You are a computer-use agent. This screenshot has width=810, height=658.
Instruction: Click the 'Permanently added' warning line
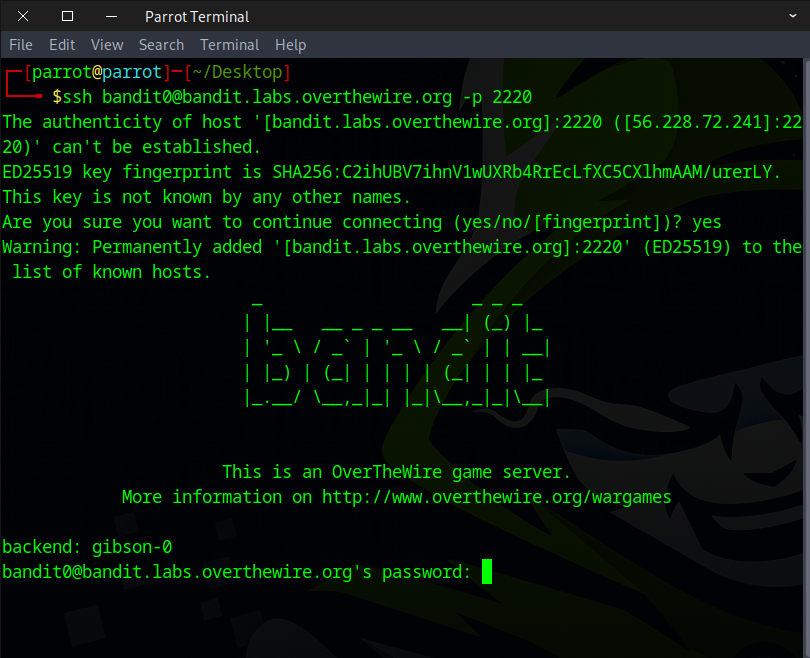click(400, 247)
